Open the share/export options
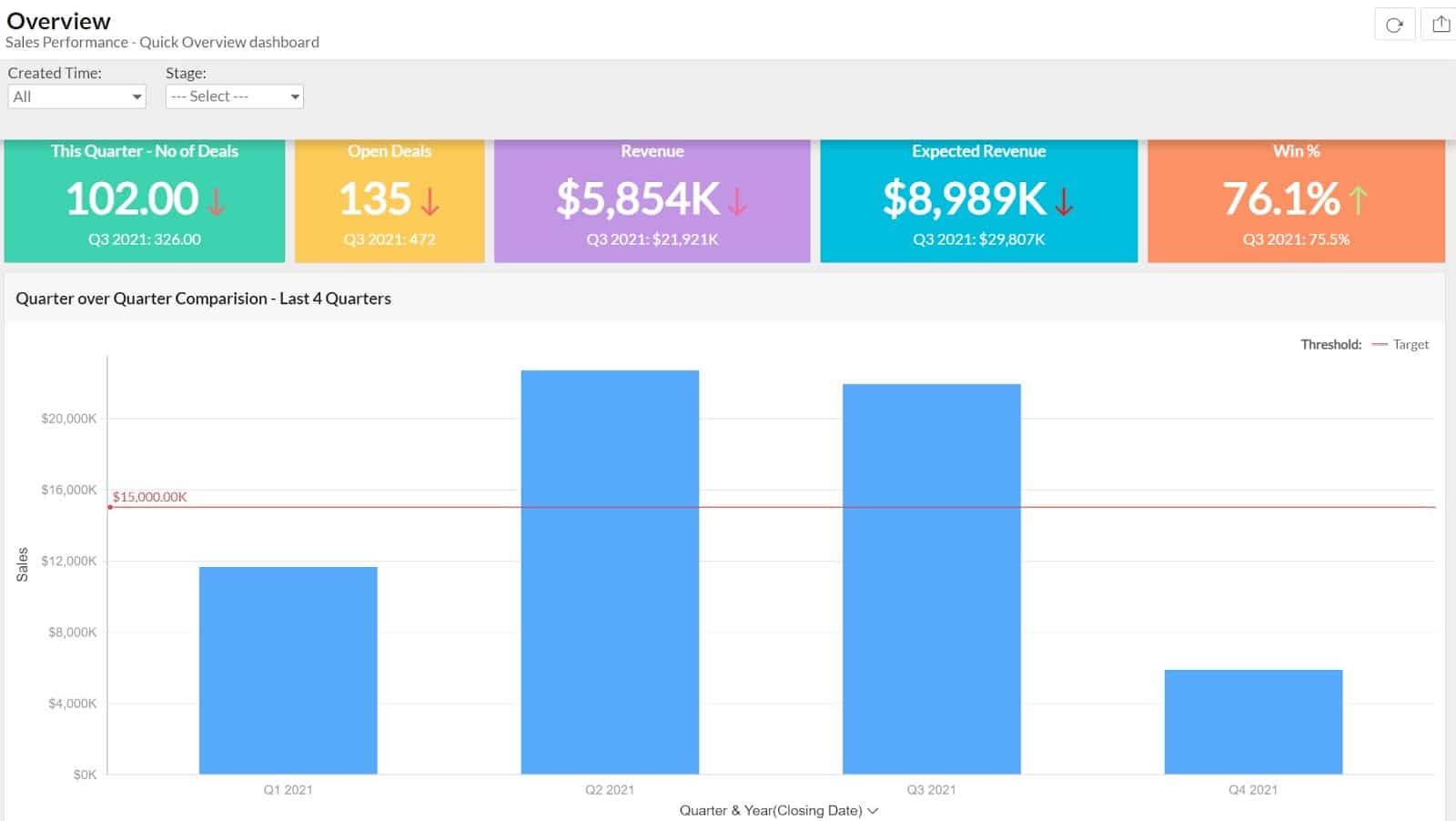The width and height of the screenshot is (1456, 821). [1441, 25]
